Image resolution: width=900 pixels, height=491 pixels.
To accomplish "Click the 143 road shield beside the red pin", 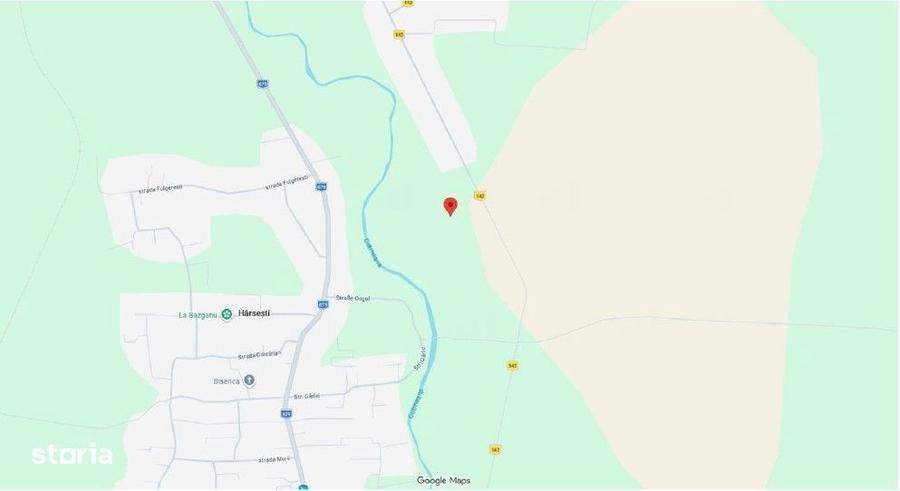I will [480, 196].
